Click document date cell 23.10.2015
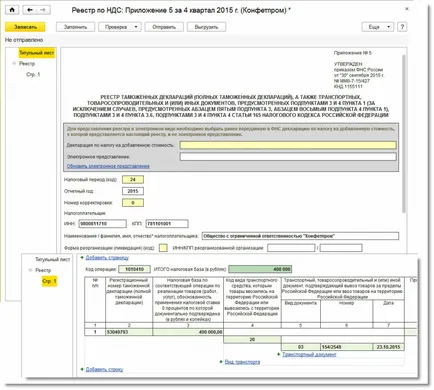The height and width of the screenshot is (390, 434). tap(388, 347)
